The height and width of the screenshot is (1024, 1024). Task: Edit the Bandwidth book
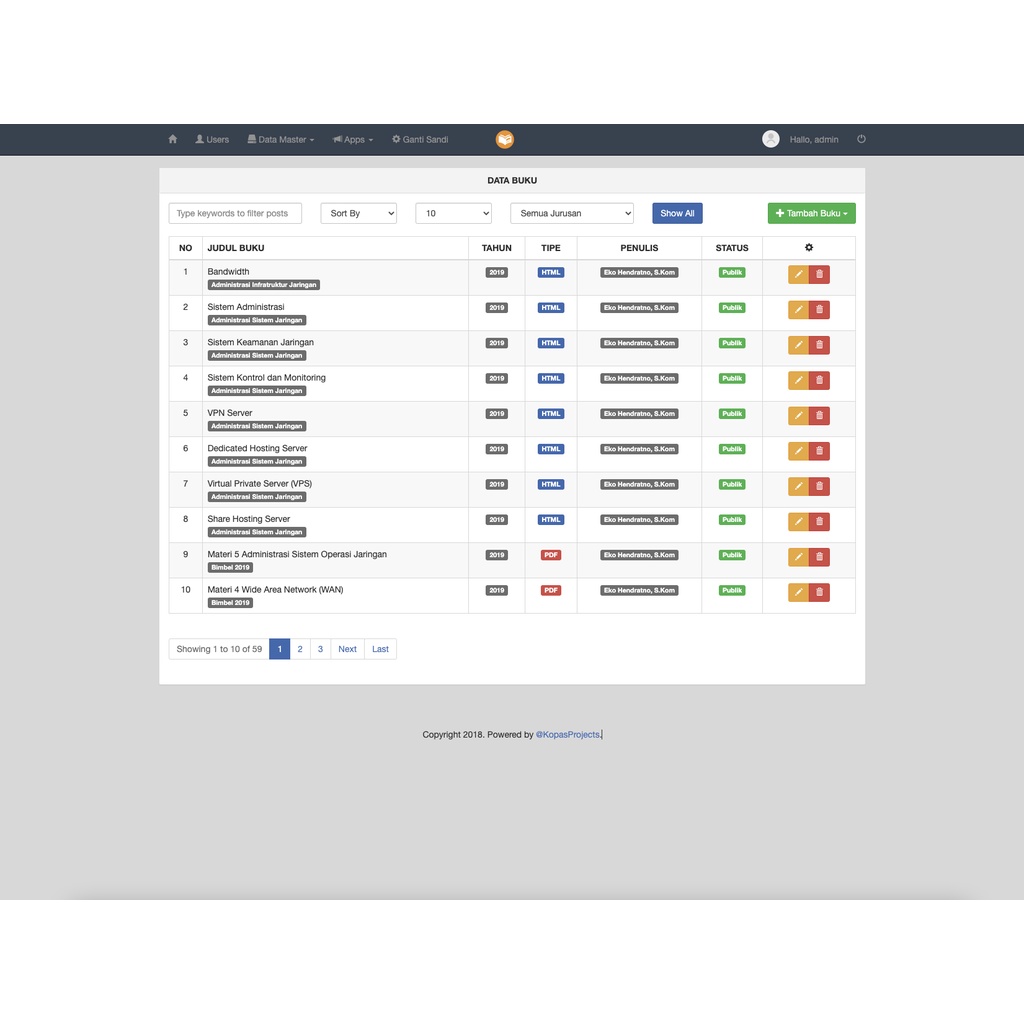click(798, 274)
